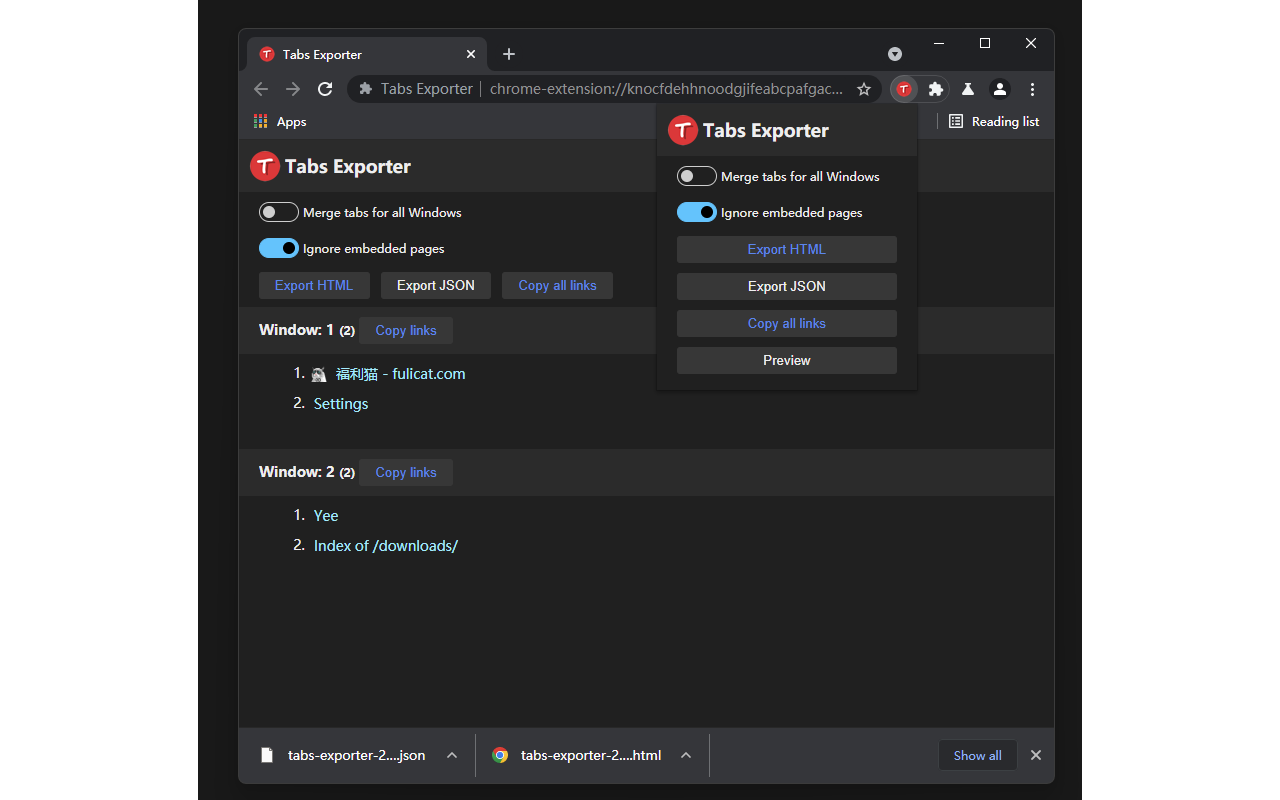The width and height of the screenshot is (1280, 800).
Task: Copy links for Window 2
Action: (x=406, y=472)
